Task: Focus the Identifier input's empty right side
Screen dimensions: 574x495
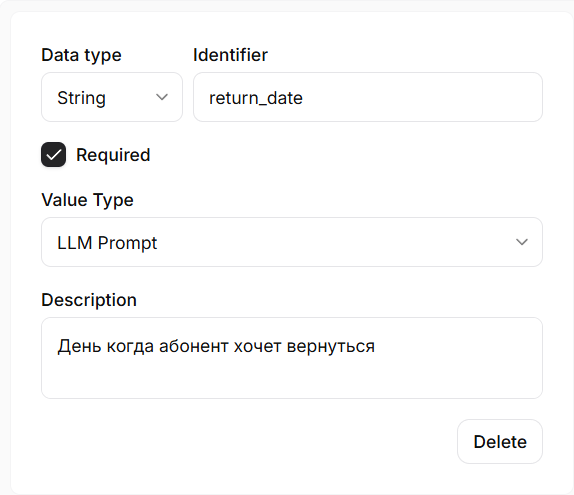Action: [421, 97]
